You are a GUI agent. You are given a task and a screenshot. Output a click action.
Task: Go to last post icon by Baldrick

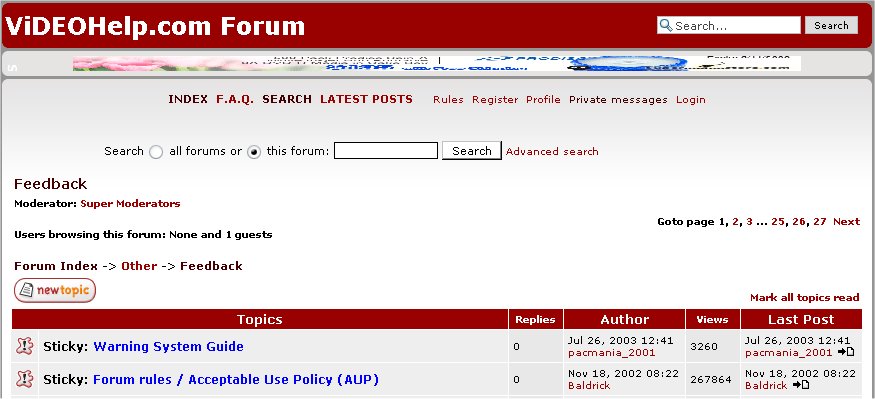coord(801,385)
